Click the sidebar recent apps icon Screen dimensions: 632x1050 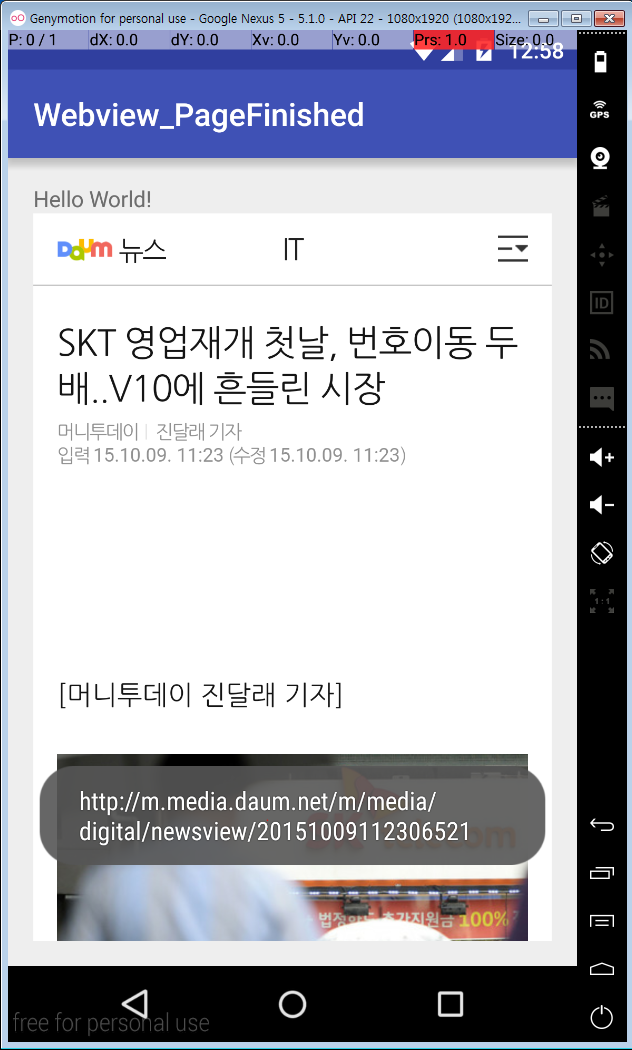tap(601, 873)
